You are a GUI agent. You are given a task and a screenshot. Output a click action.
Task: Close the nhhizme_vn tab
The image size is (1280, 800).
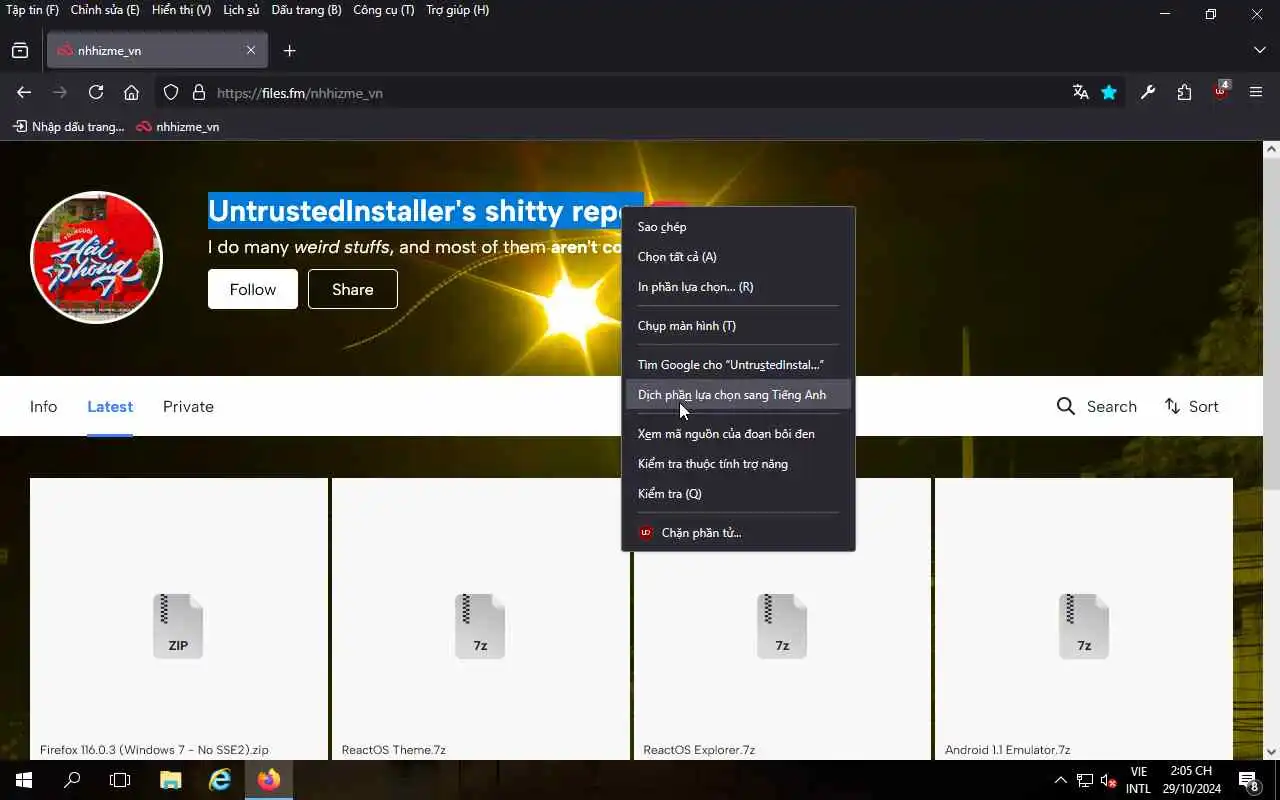pos(251,50)
